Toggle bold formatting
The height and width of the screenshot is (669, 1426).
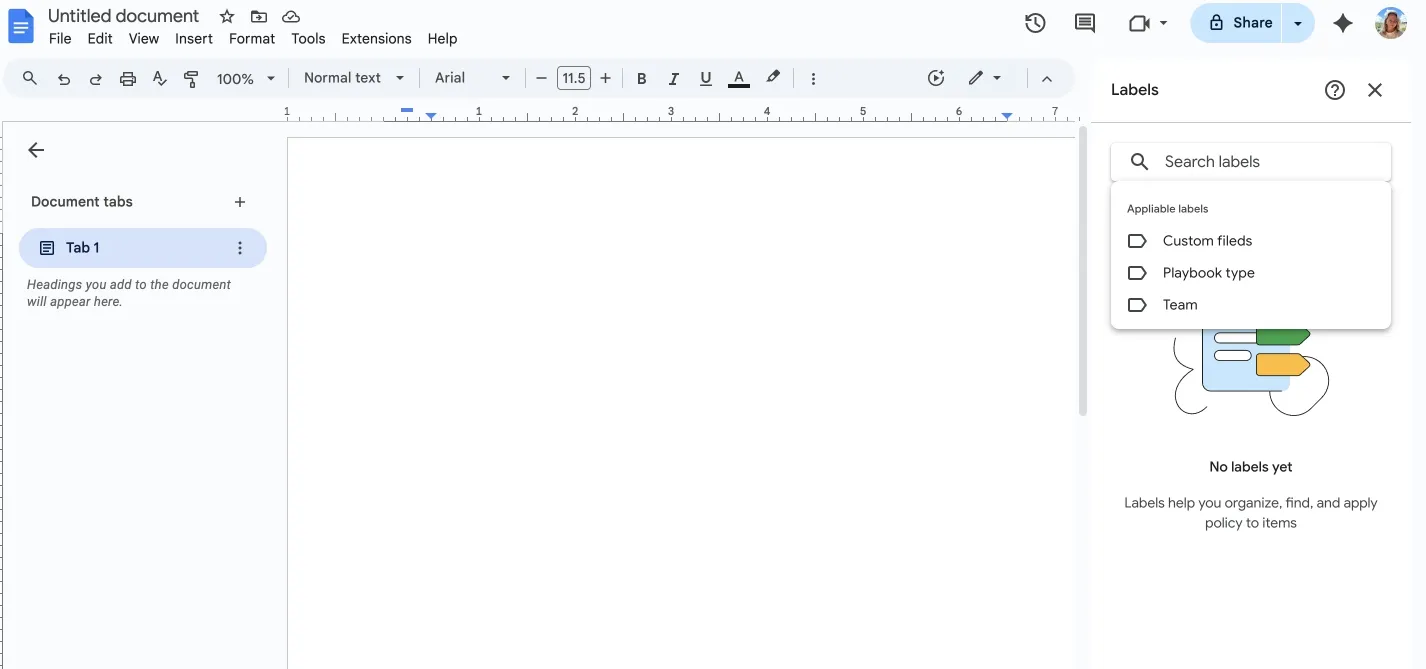641,77
